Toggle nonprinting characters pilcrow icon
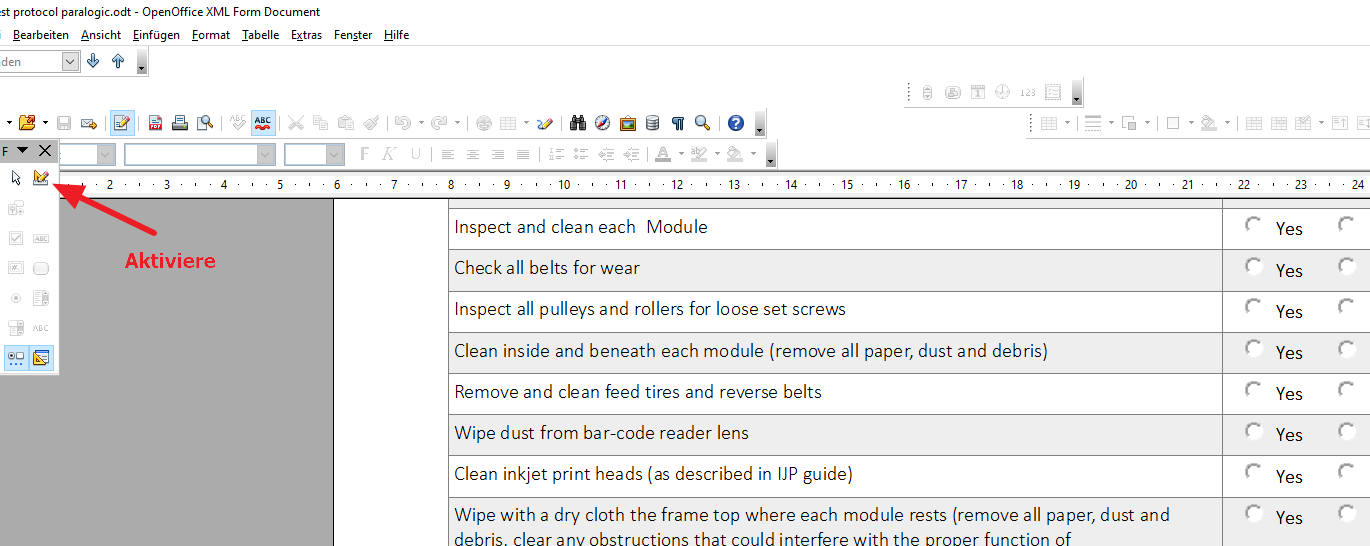The width and height of the screenshot is (1370, 546). 678,123
